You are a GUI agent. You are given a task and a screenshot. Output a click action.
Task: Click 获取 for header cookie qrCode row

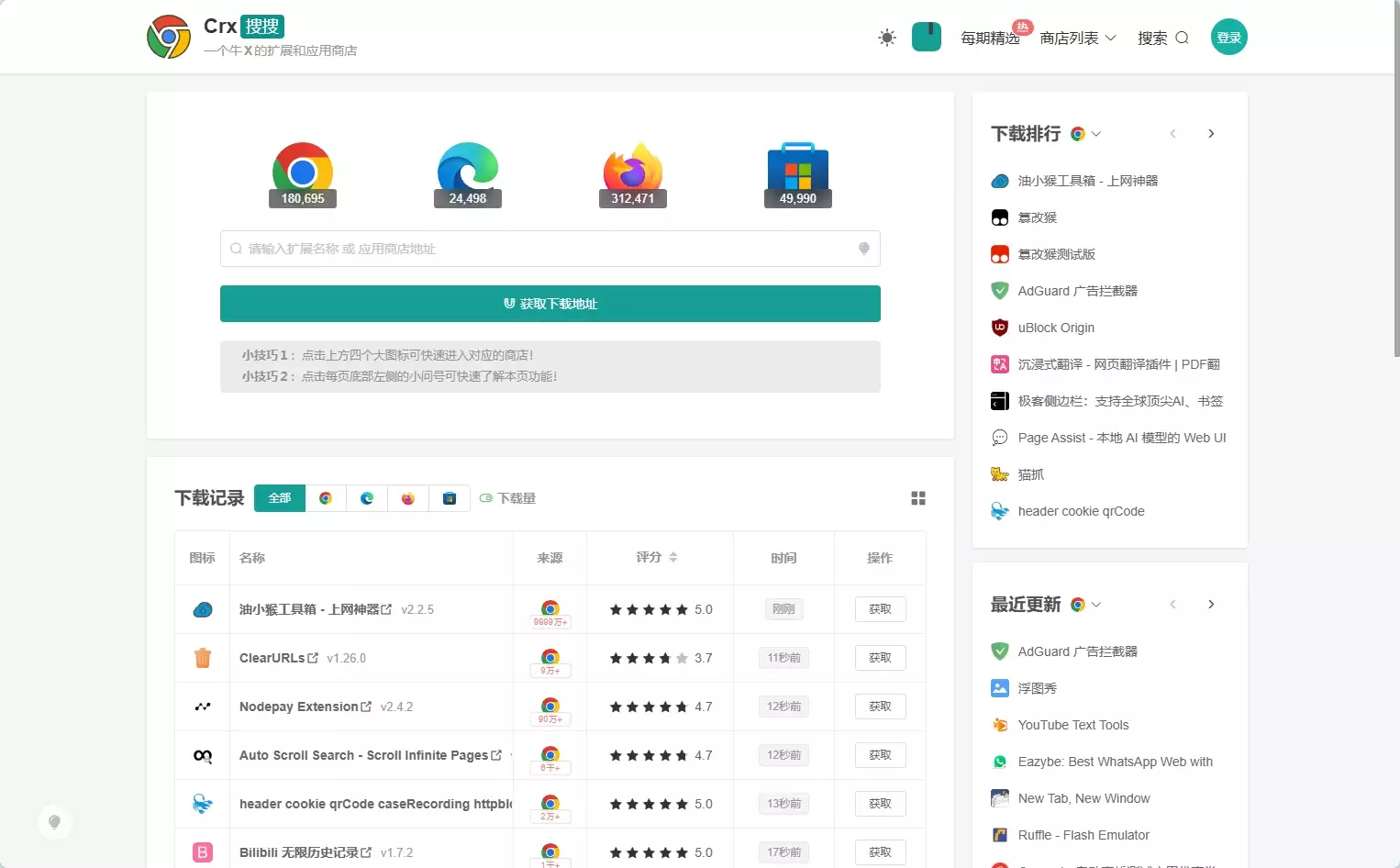(x=880, y=804)
